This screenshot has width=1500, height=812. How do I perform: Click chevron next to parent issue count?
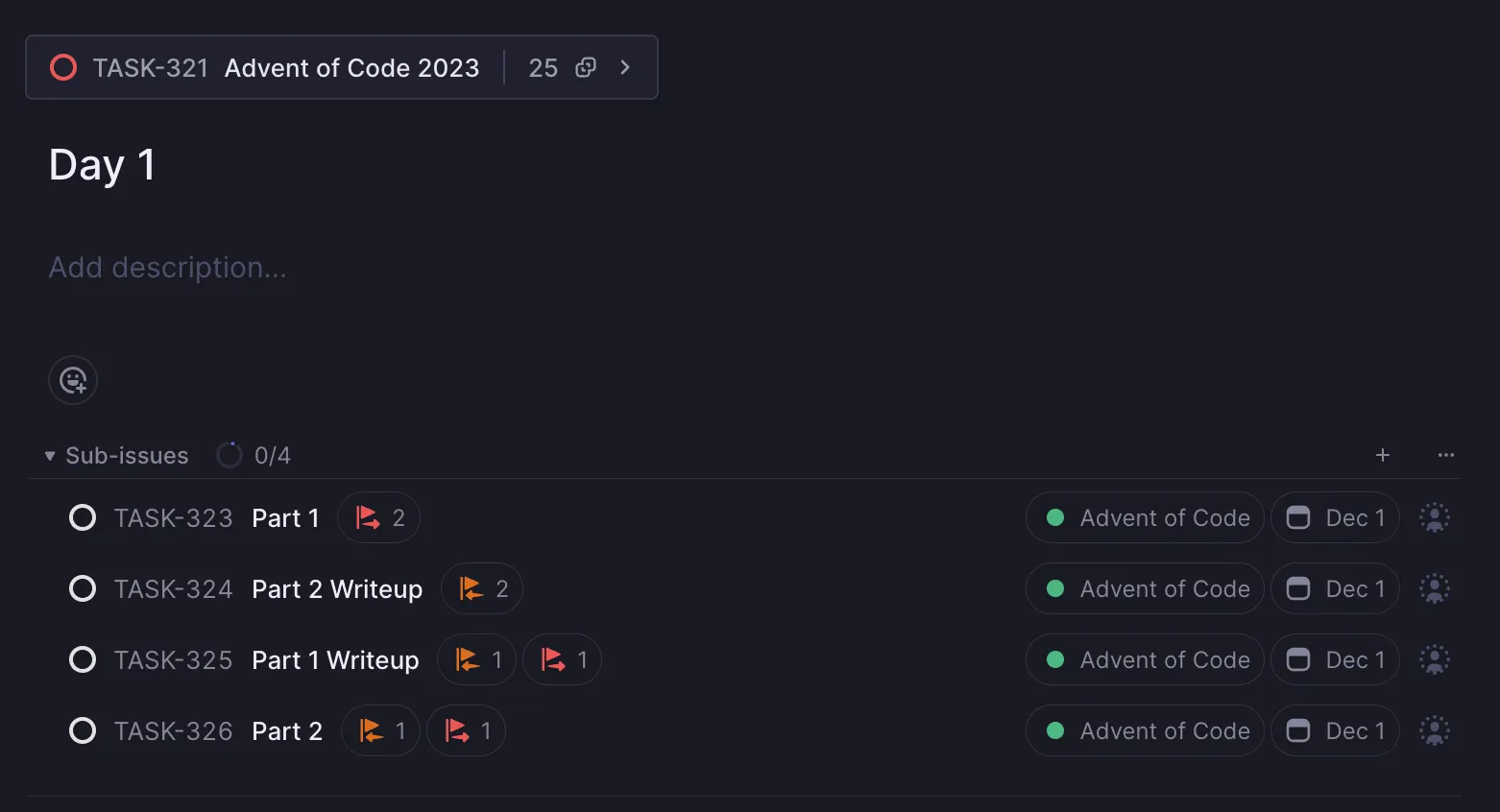(x=625, y=67)
